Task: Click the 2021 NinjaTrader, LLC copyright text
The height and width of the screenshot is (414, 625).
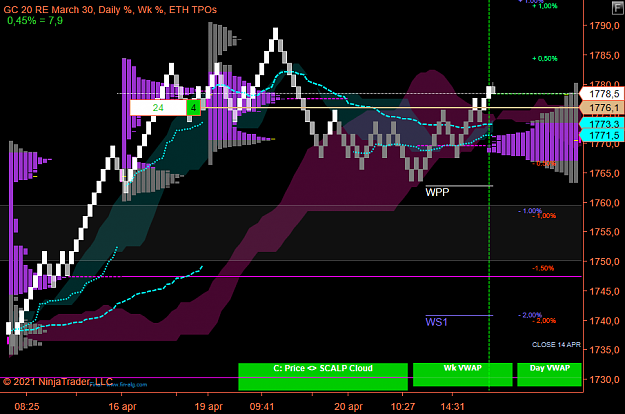Action: 58,382
